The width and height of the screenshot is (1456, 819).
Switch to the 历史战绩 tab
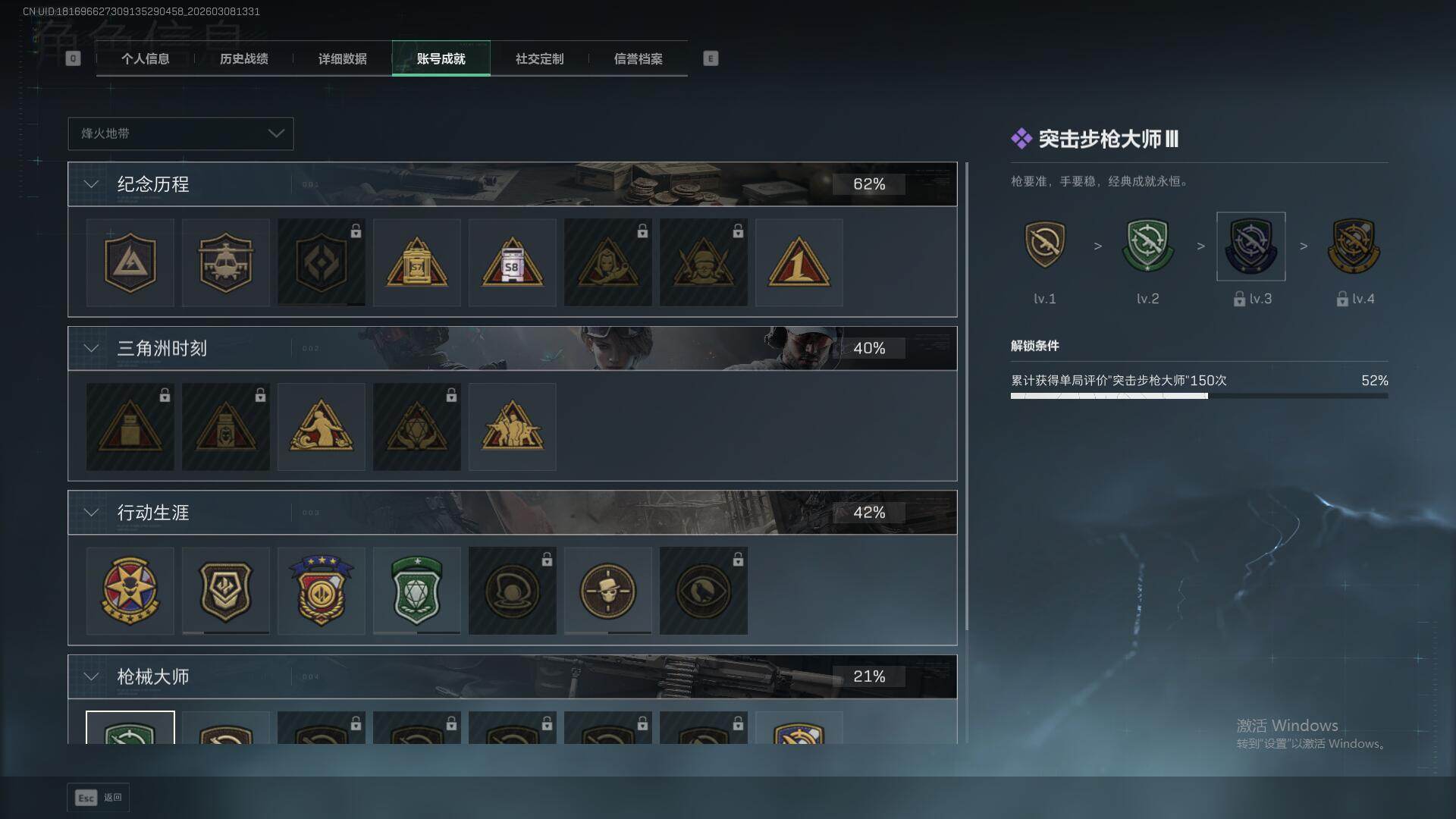point(243,58)
